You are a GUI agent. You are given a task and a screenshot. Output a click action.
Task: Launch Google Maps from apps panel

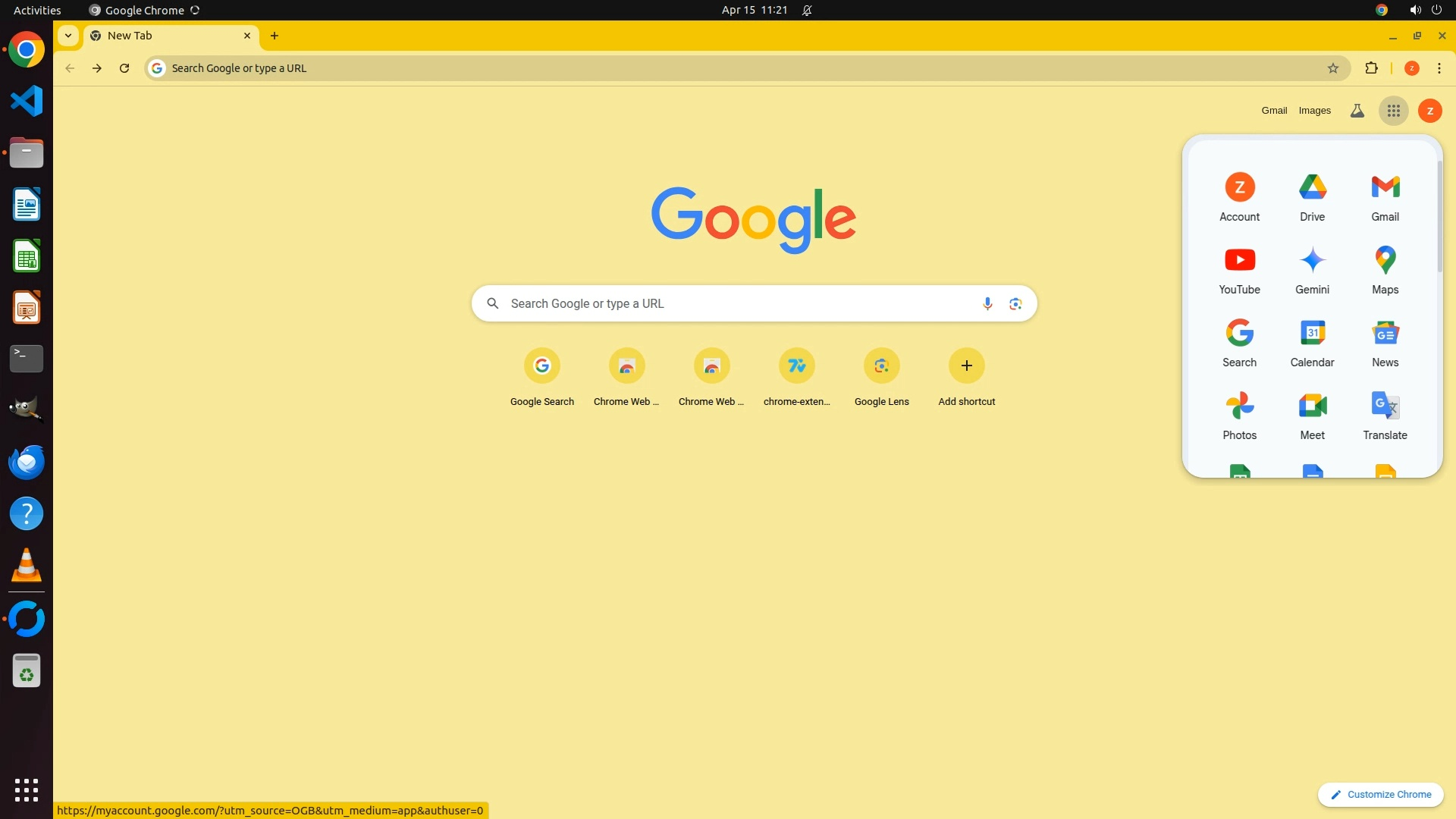[1385, 268]
